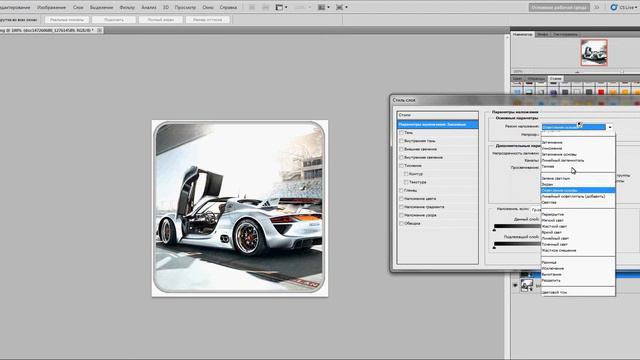Enable the Внутреннее свечение checkbox
The width and height of the screenshot is (640, 360).
pos(401,157)
